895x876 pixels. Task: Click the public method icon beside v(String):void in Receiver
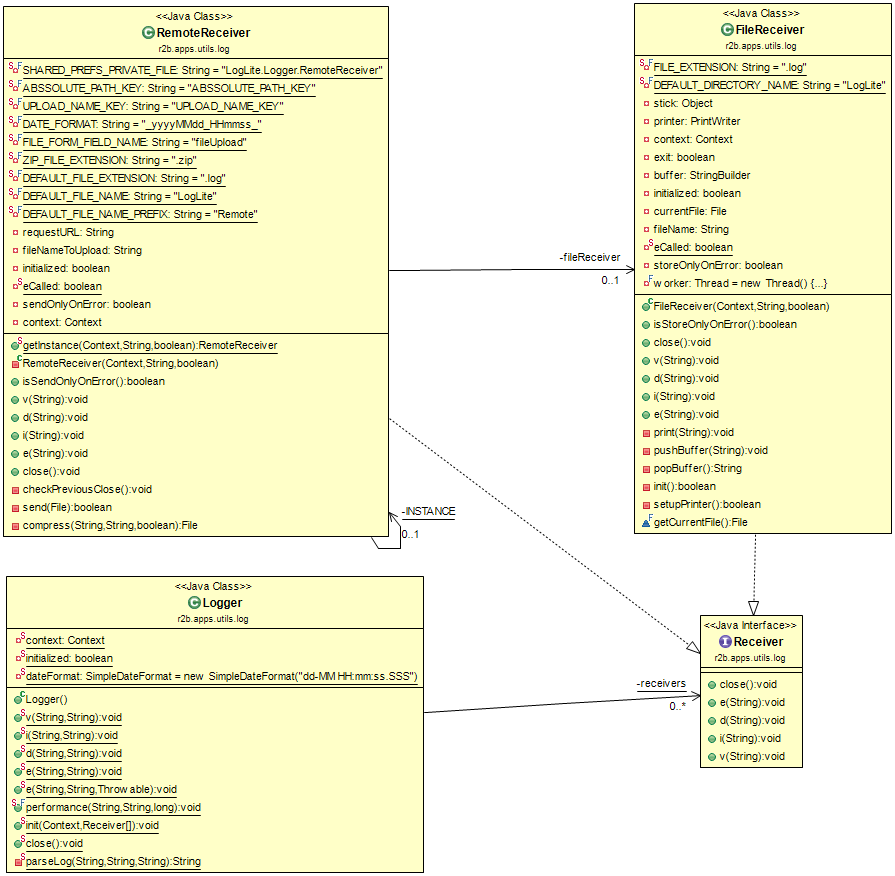[713, 756]
